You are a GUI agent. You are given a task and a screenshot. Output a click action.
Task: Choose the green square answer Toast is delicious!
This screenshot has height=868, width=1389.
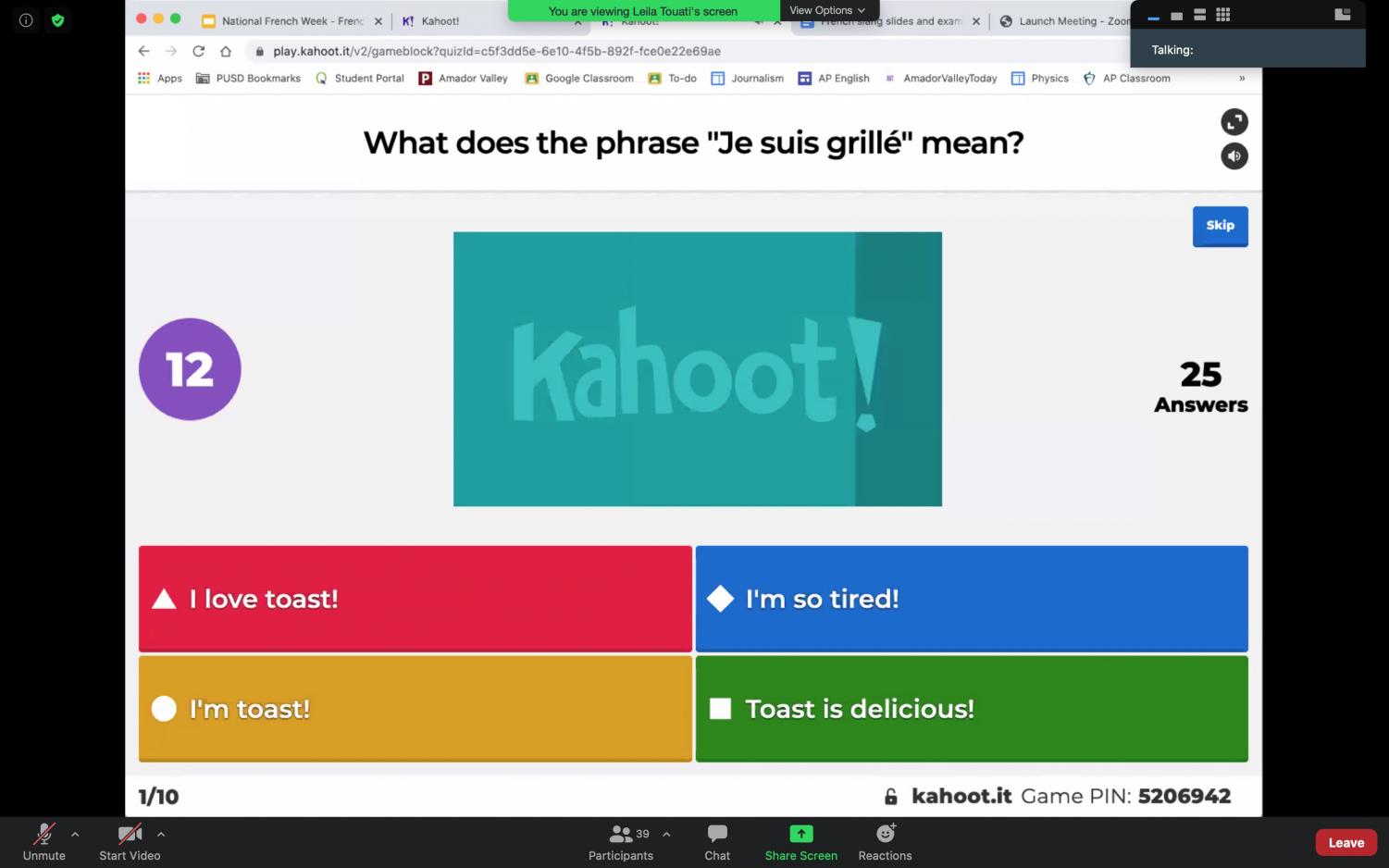pos(972,709)
